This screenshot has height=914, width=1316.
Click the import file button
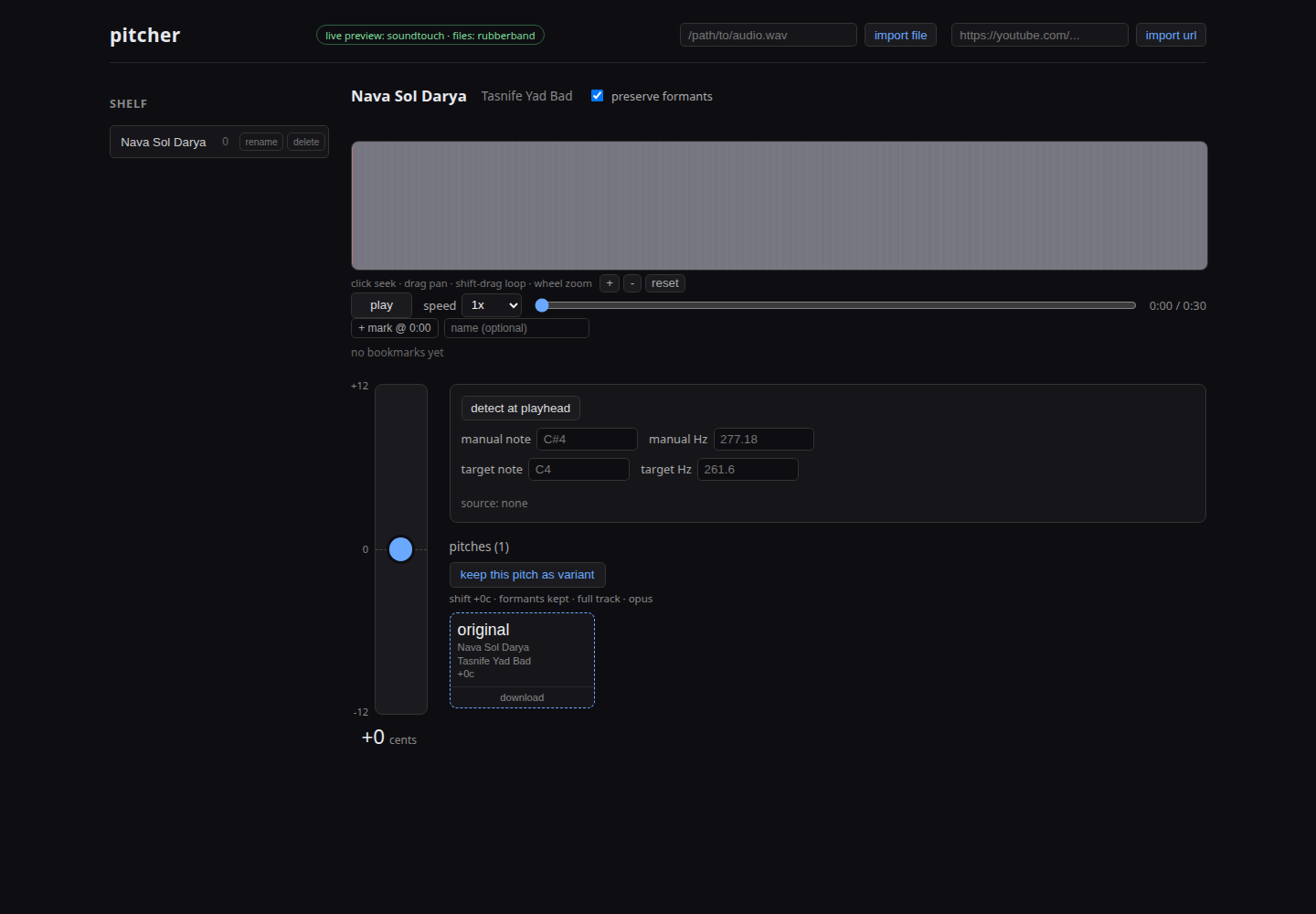click(900, 36)
